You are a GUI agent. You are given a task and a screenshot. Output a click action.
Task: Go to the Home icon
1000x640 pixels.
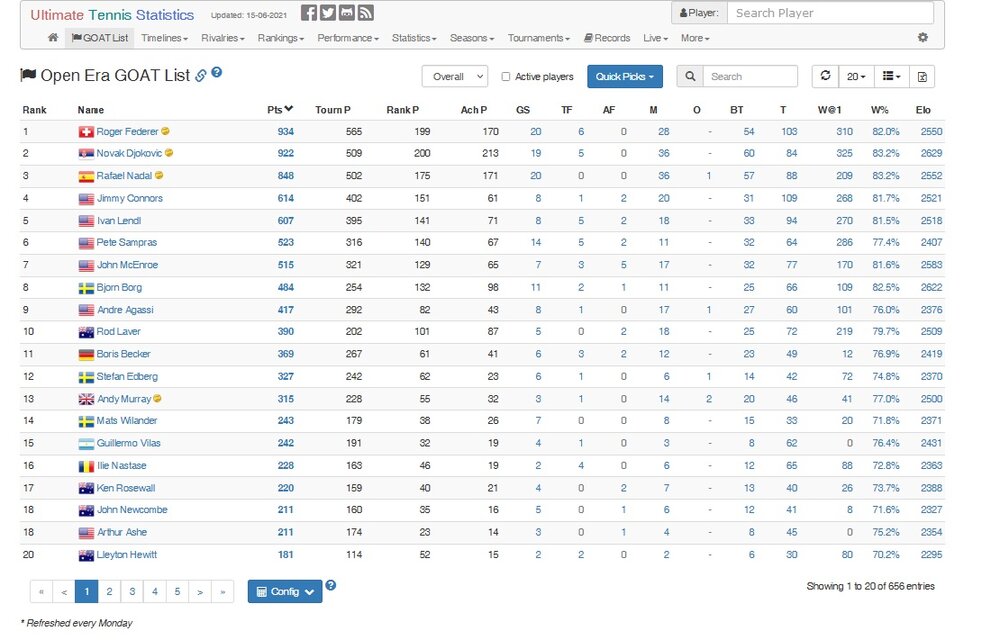[x=53, y=38]
